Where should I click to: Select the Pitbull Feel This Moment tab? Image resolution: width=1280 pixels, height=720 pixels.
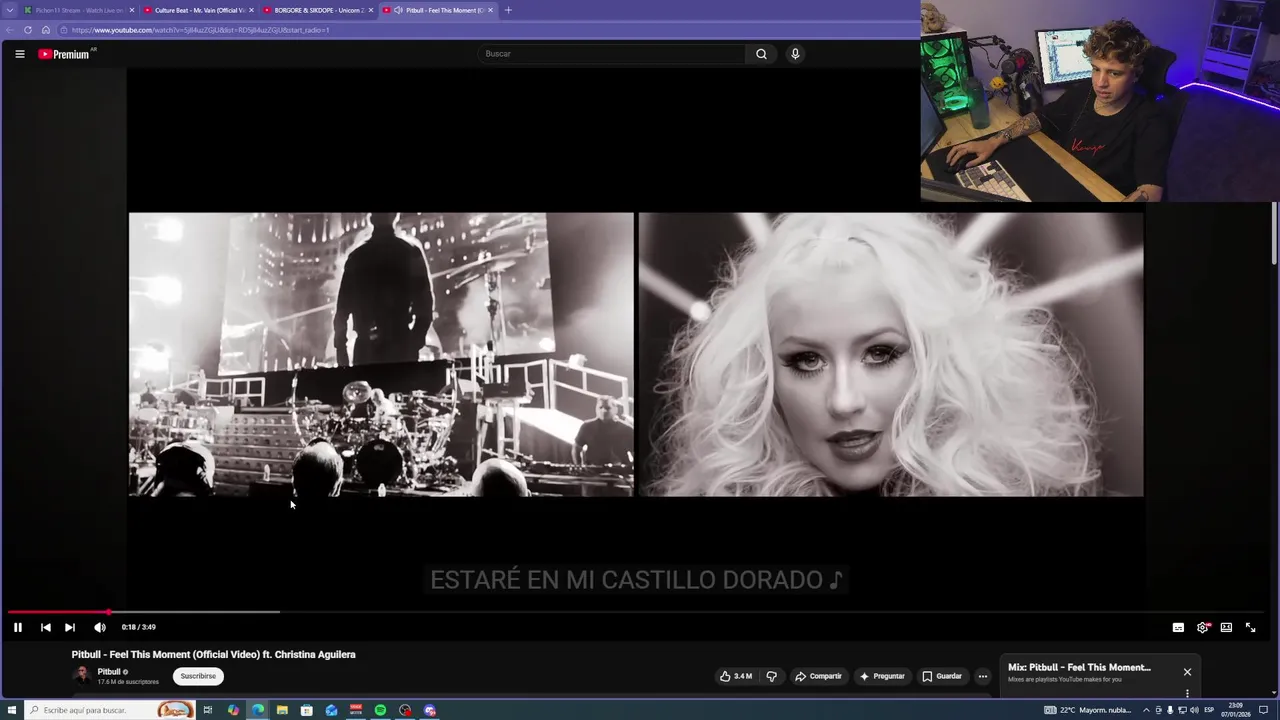pos(438,10)
